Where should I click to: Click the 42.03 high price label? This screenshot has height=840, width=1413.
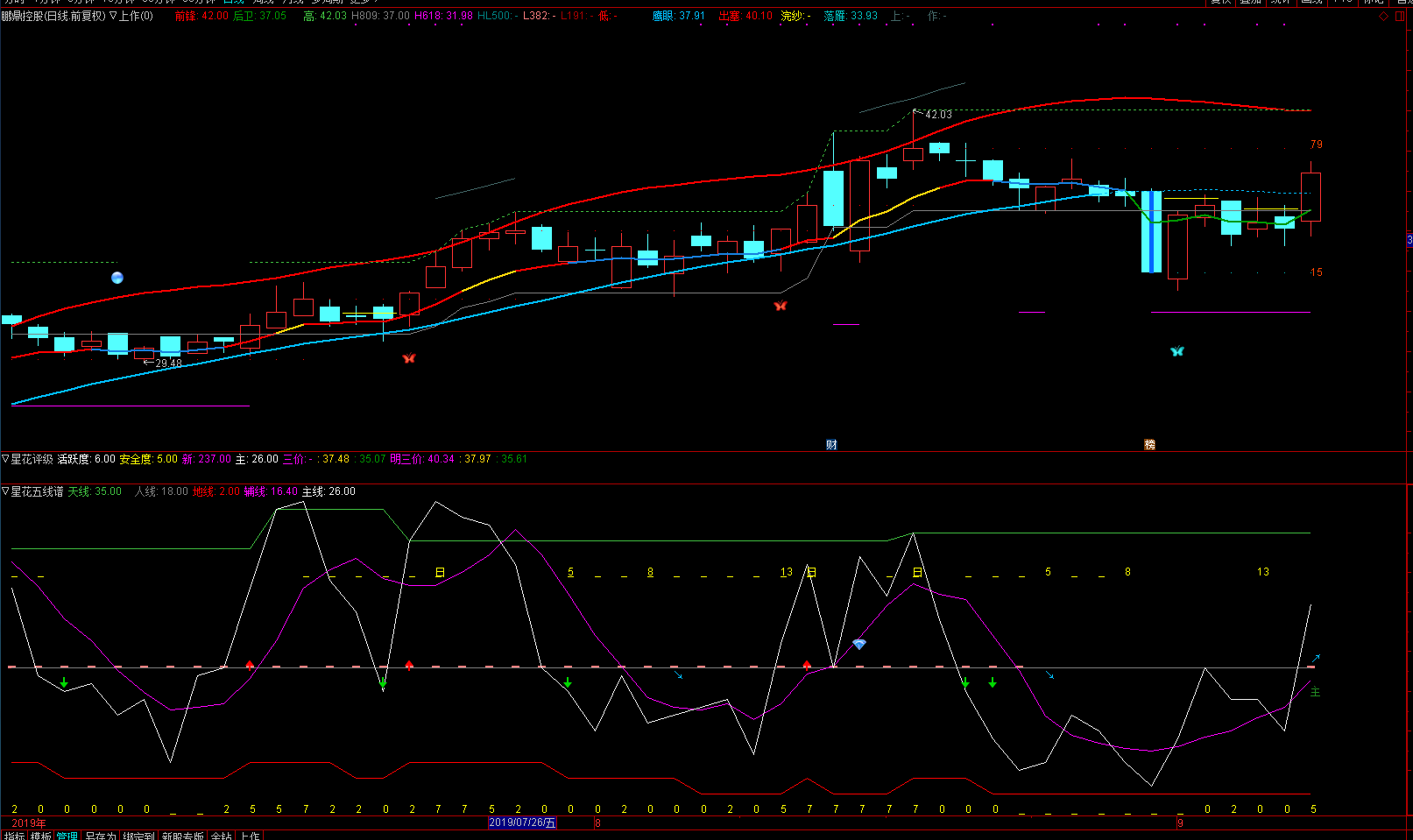pyautogui.click(x=938, y=115)
